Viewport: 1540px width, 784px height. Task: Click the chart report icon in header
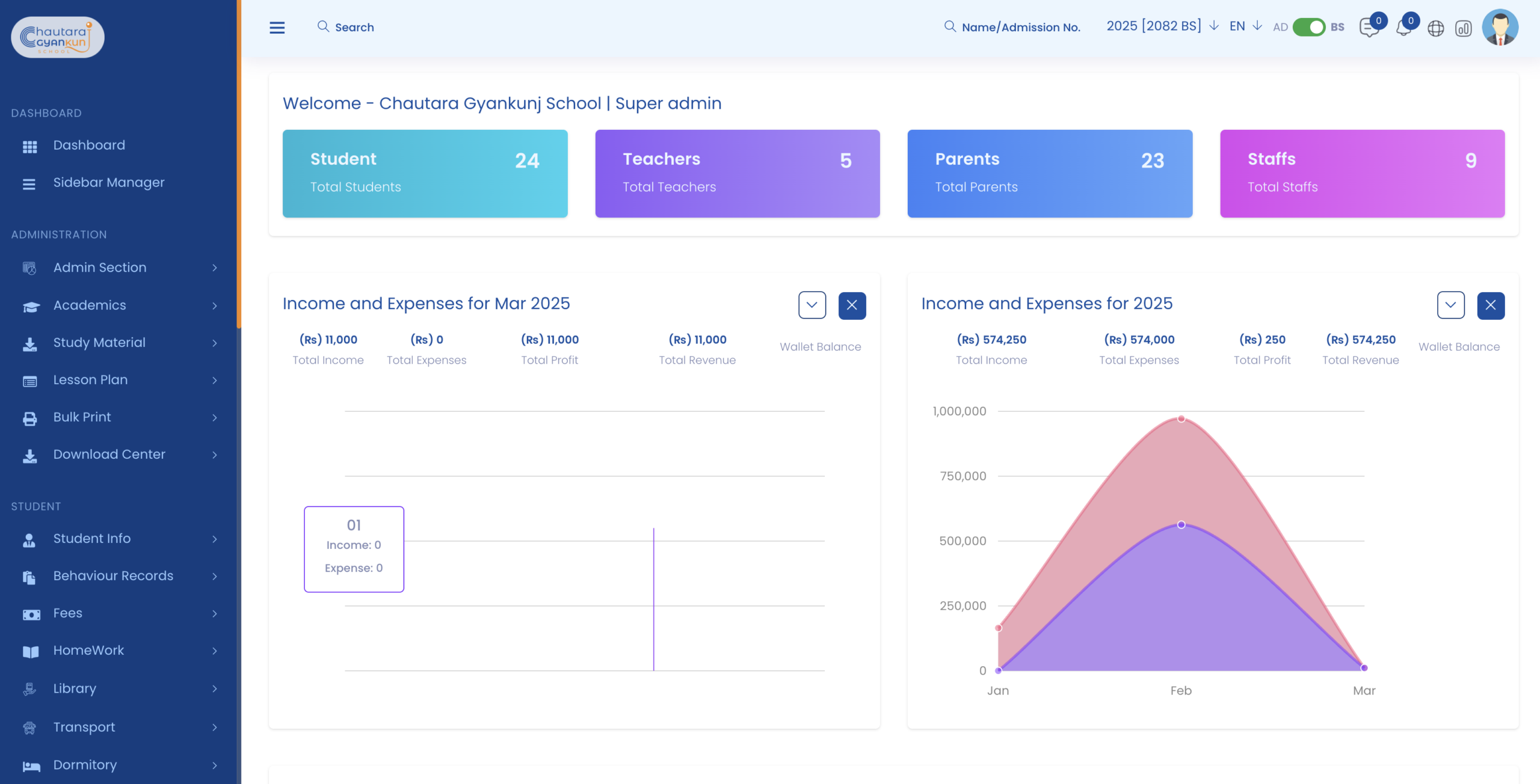(1463, 28)
